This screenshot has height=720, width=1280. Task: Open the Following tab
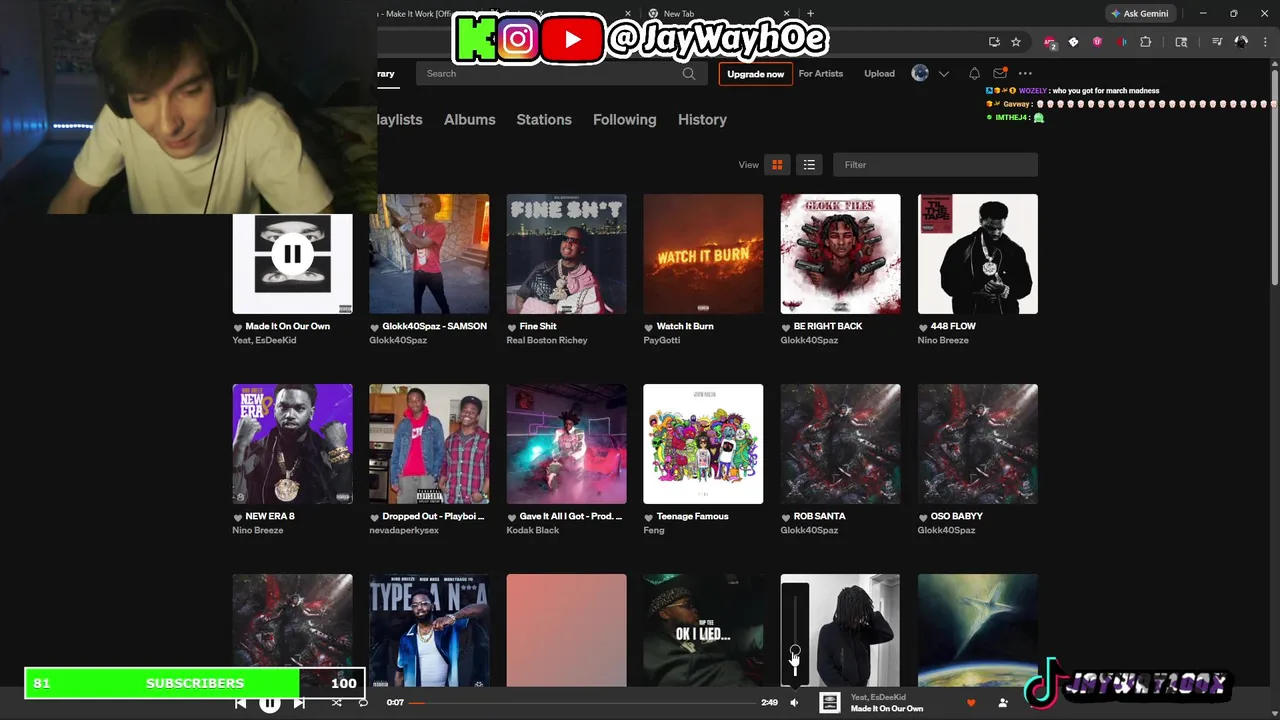click(x=625, y=119)
